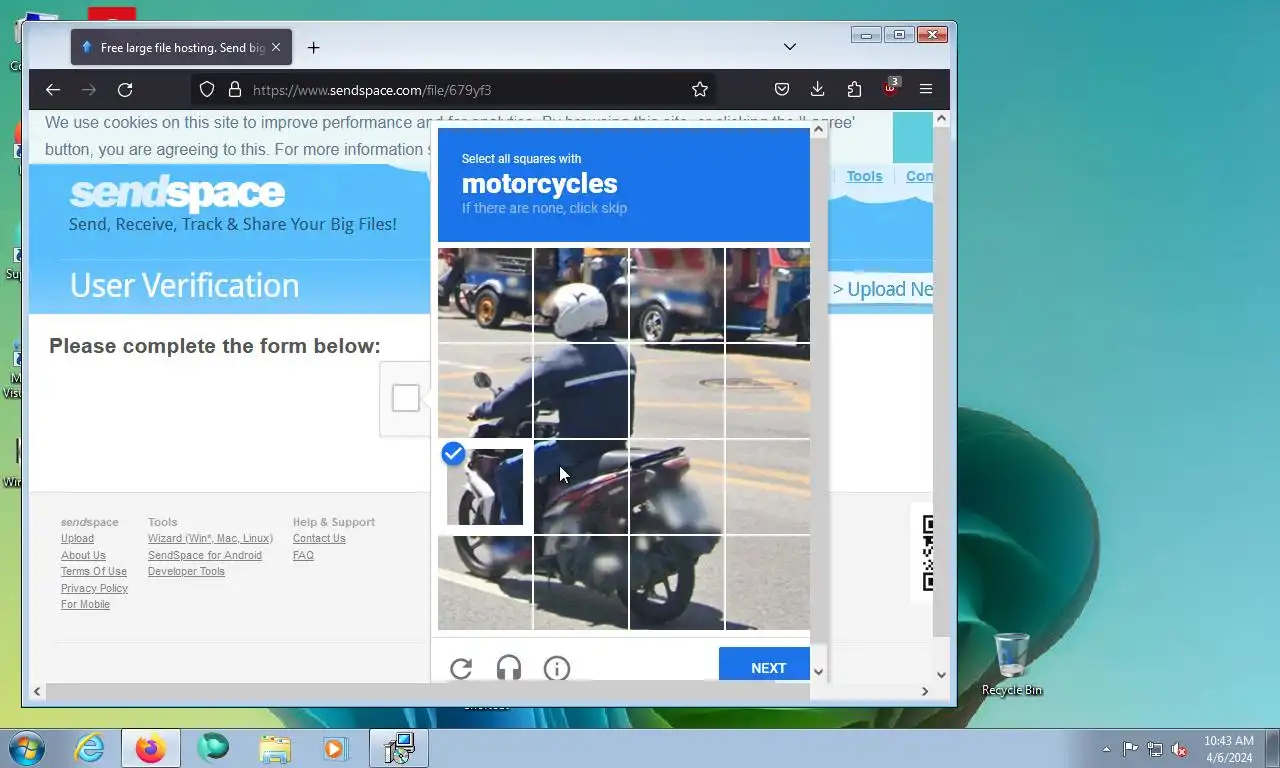Screen dimensions: 1280x768
Task: Tick the reCAPTCHA checkbox on the page
Action: click(406, 398)
